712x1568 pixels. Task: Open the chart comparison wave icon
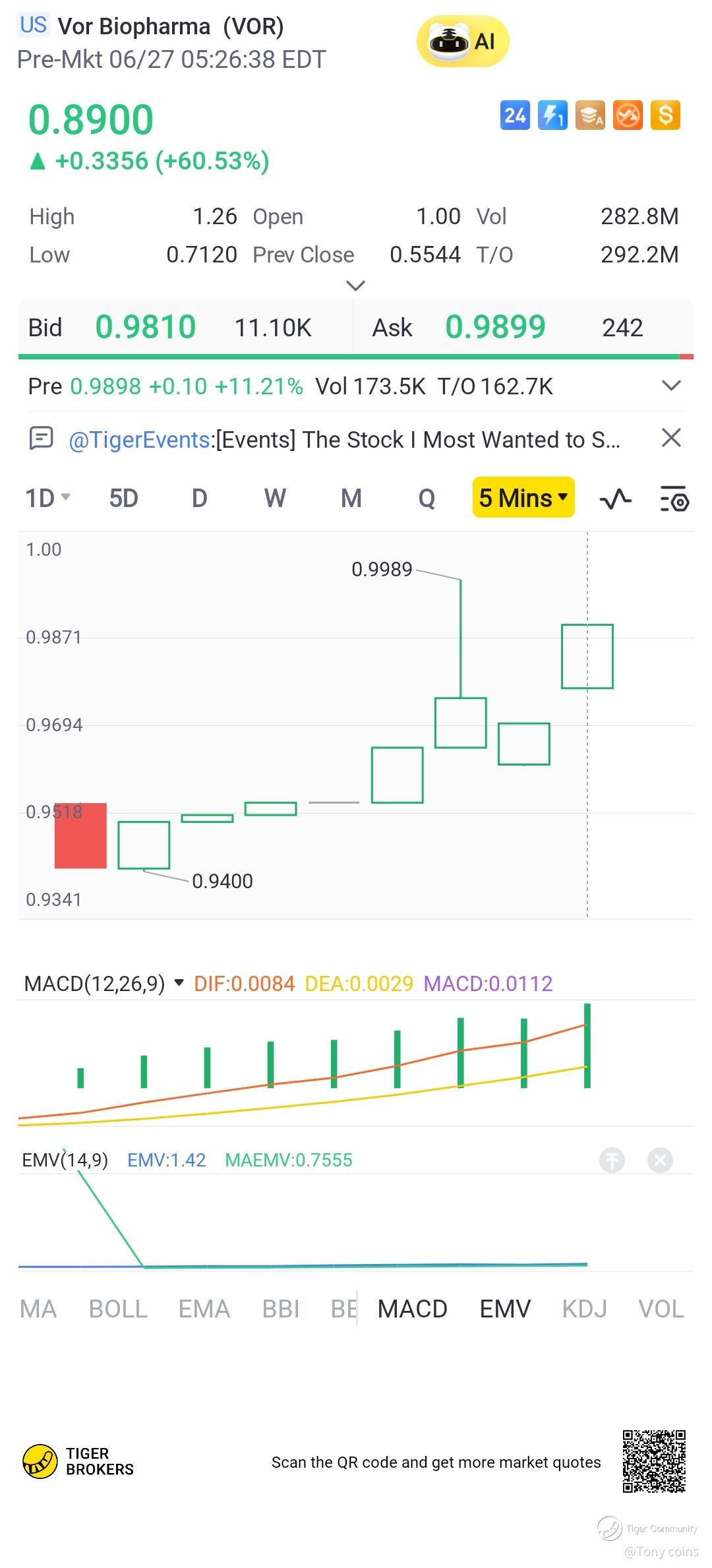pyautogui.click(x=616, y=499)
